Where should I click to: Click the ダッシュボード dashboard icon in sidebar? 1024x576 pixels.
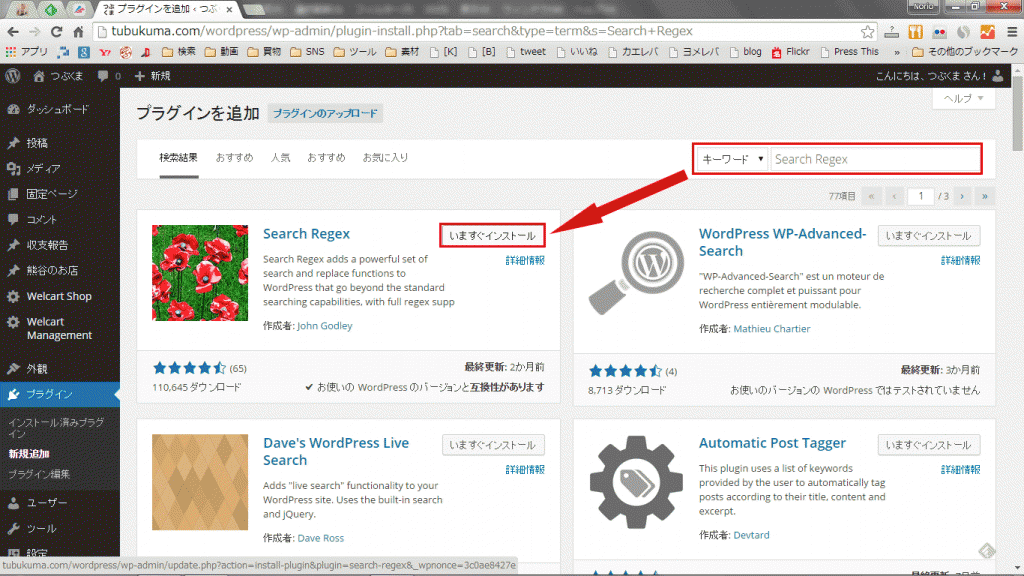tap(13, 109)
